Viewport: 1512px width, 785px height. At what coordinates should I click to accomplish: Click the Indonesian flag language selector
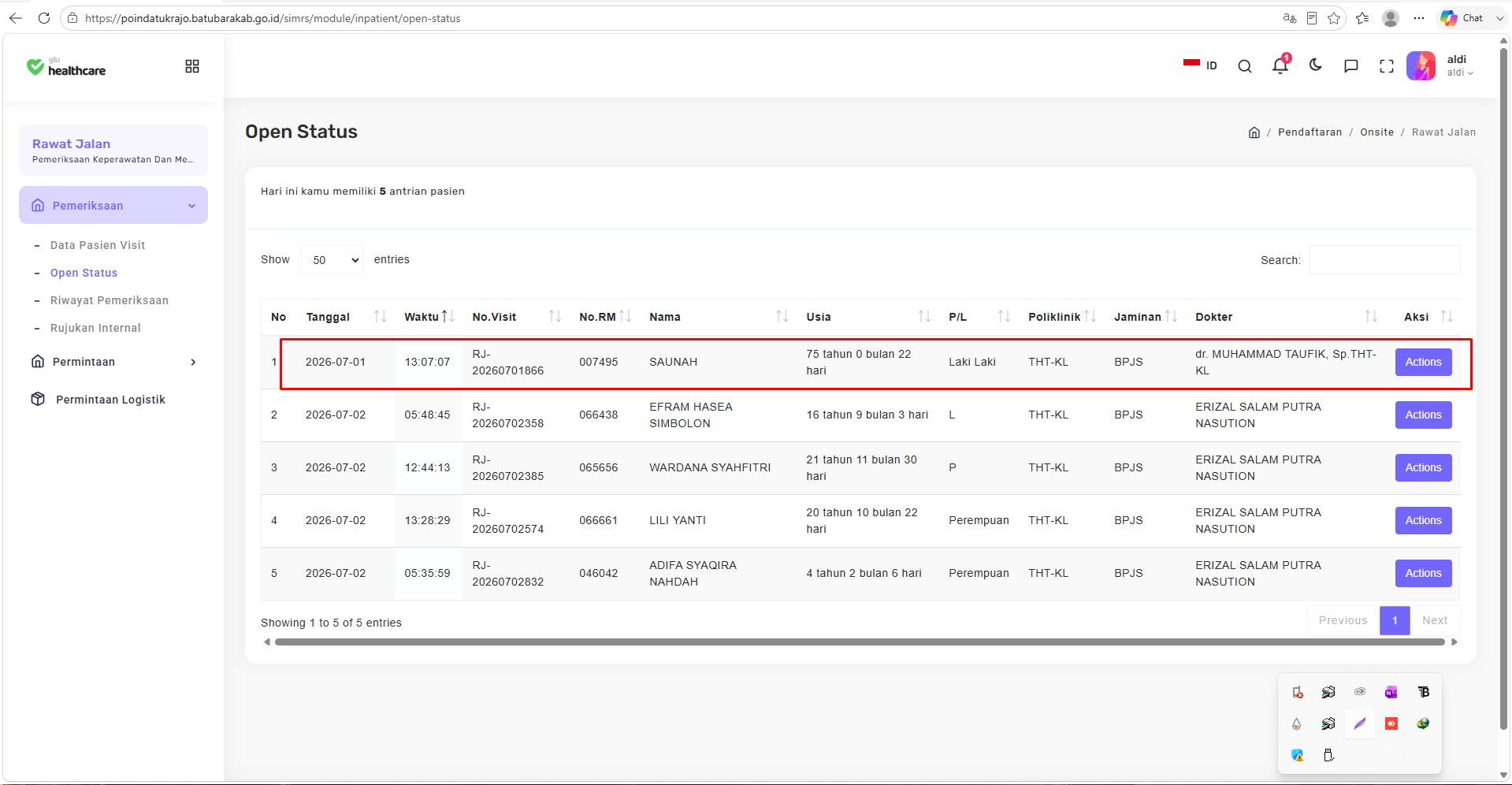[x=1200, y=65]
